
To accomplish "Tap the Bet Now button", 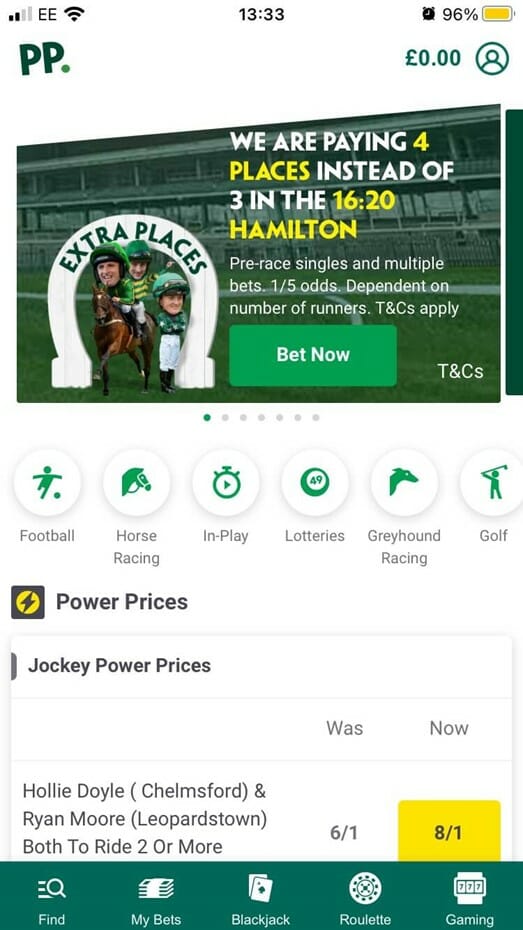I will coord(313,355).
